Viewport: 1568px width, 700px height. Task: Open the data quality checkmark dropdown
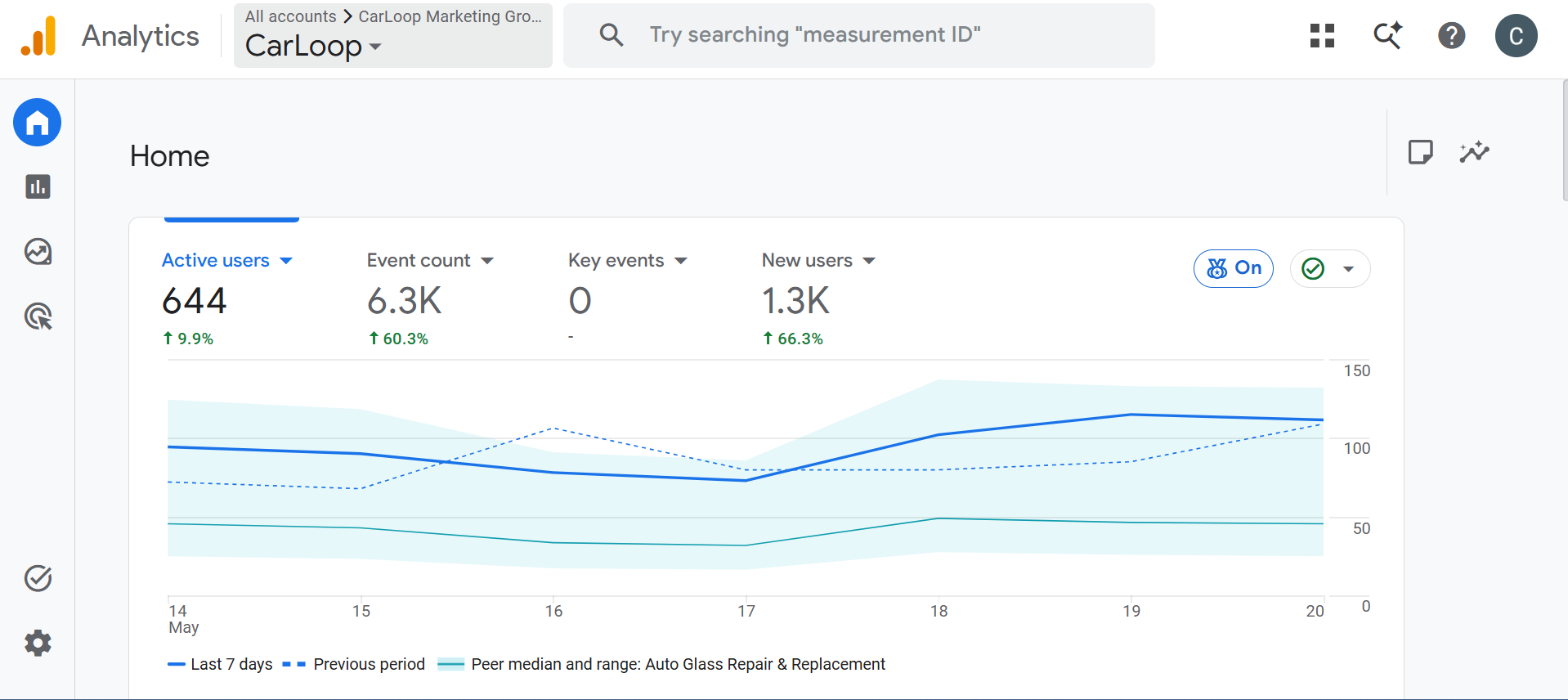(x=1330, y=268)
